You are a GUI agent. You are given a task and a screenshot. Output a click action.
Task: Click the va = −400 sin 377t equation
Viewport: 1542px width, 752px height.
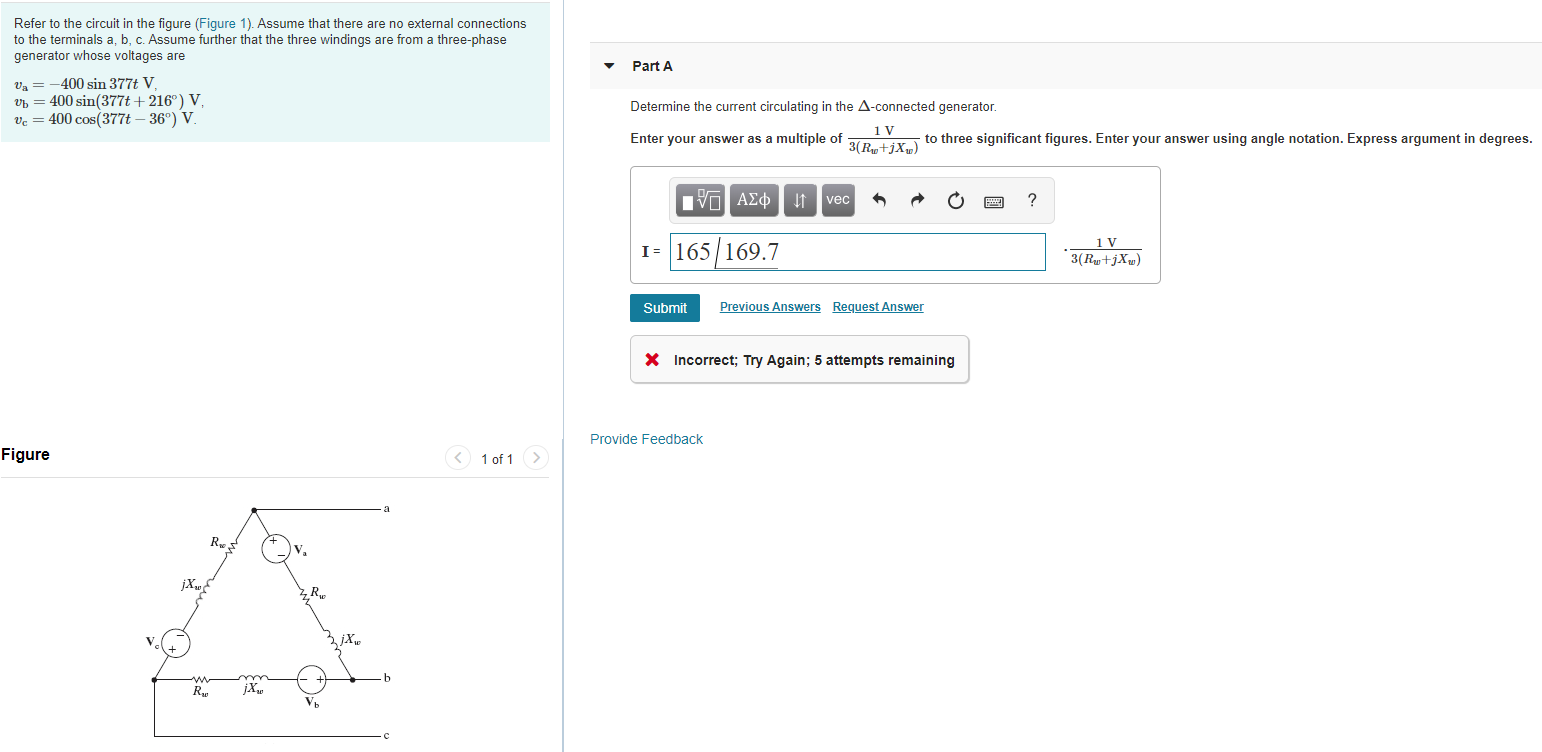[x=85, y=84]
